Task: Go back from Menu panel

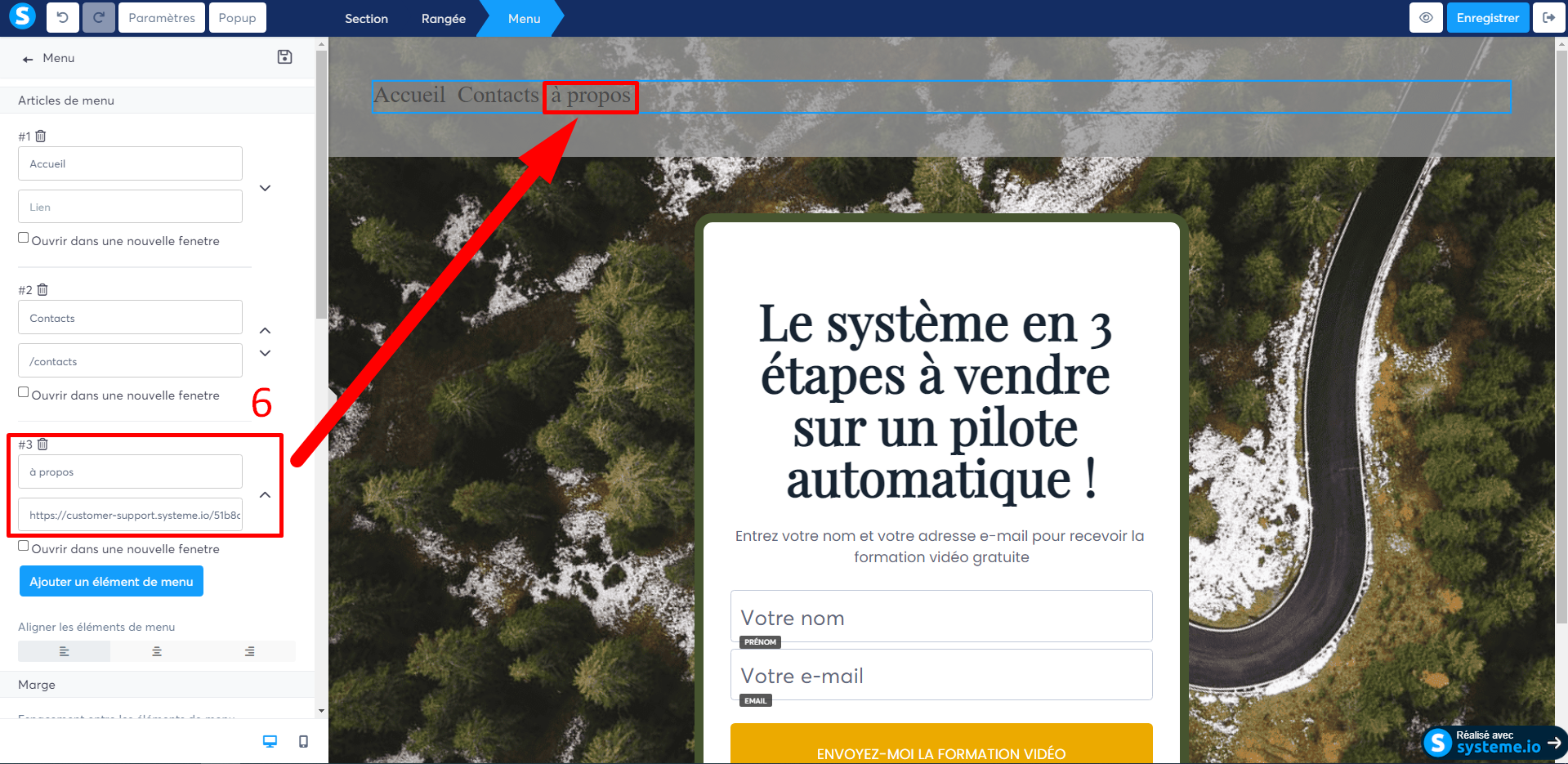Action: pos(28,59)
